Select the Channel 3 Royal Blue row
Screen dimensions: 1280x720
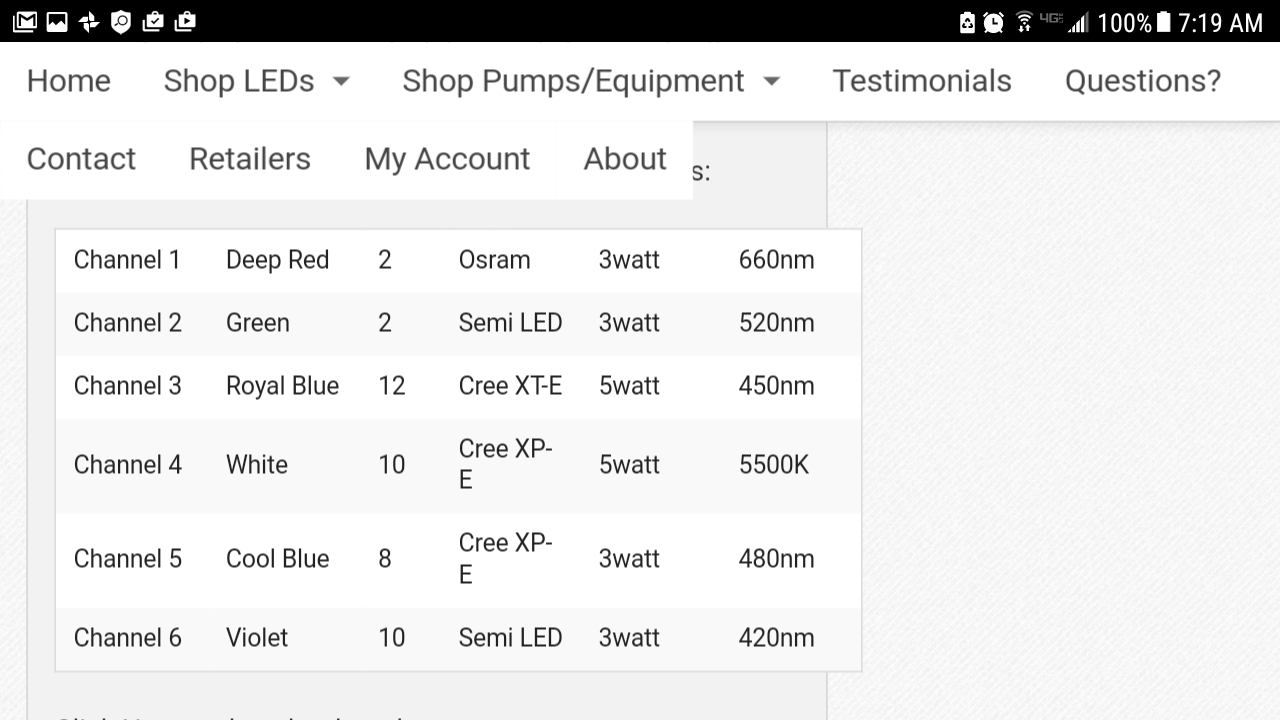[x=458, y=386]
